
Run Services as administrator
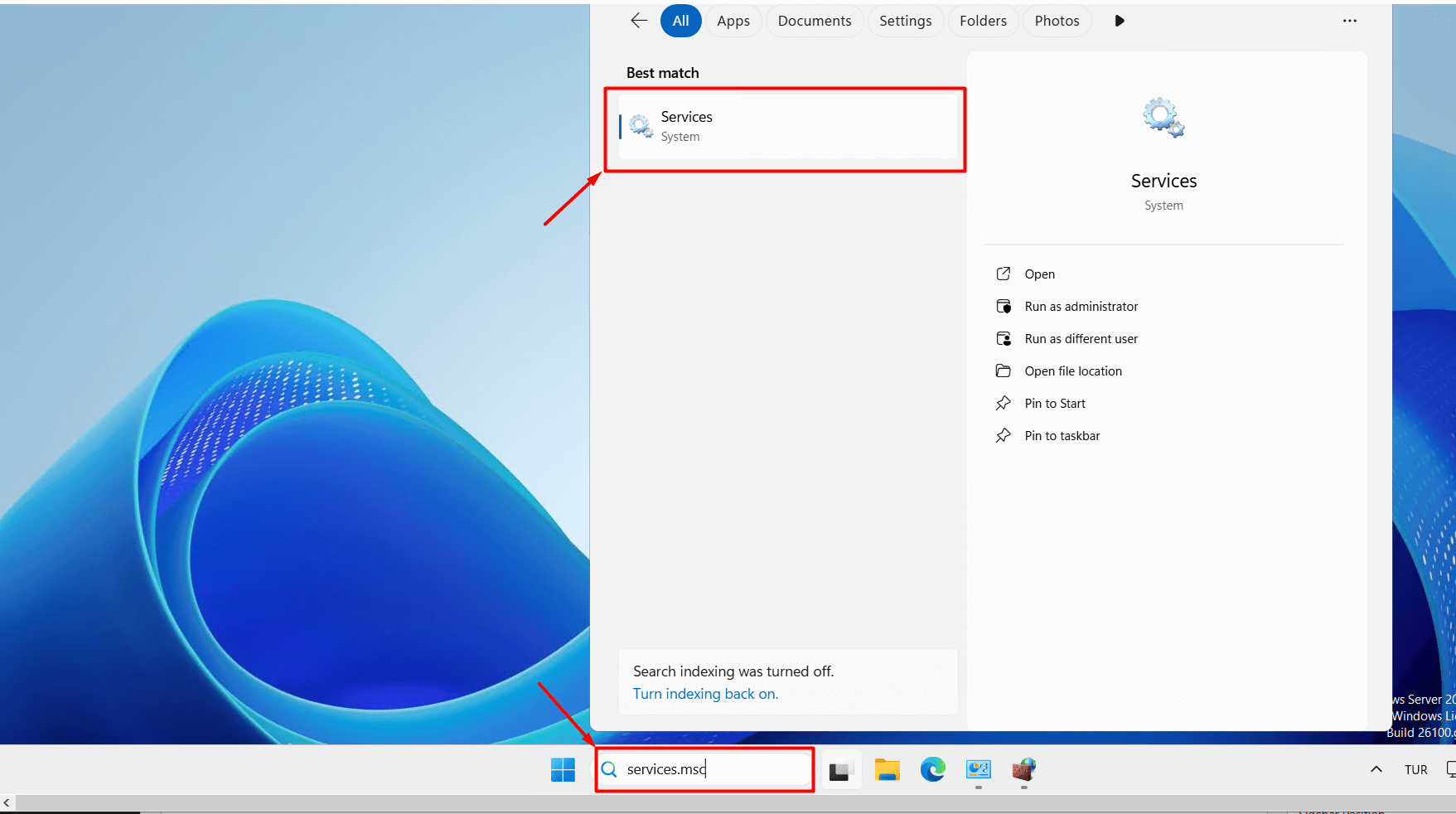point(1081,307)
